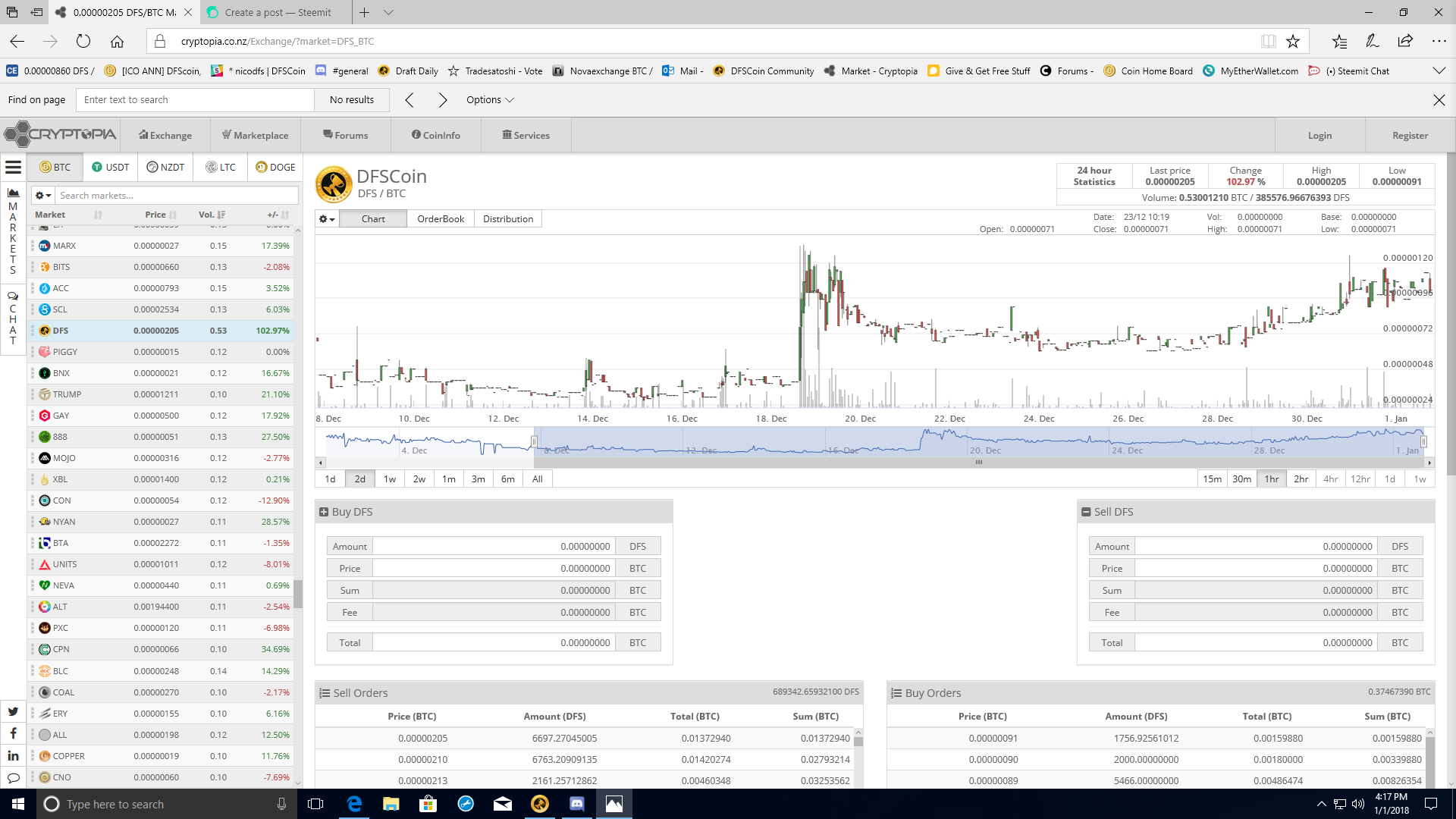Select the USDT base market tab
This screenshot has width=1456, height=819.
[x=111, y=167]
